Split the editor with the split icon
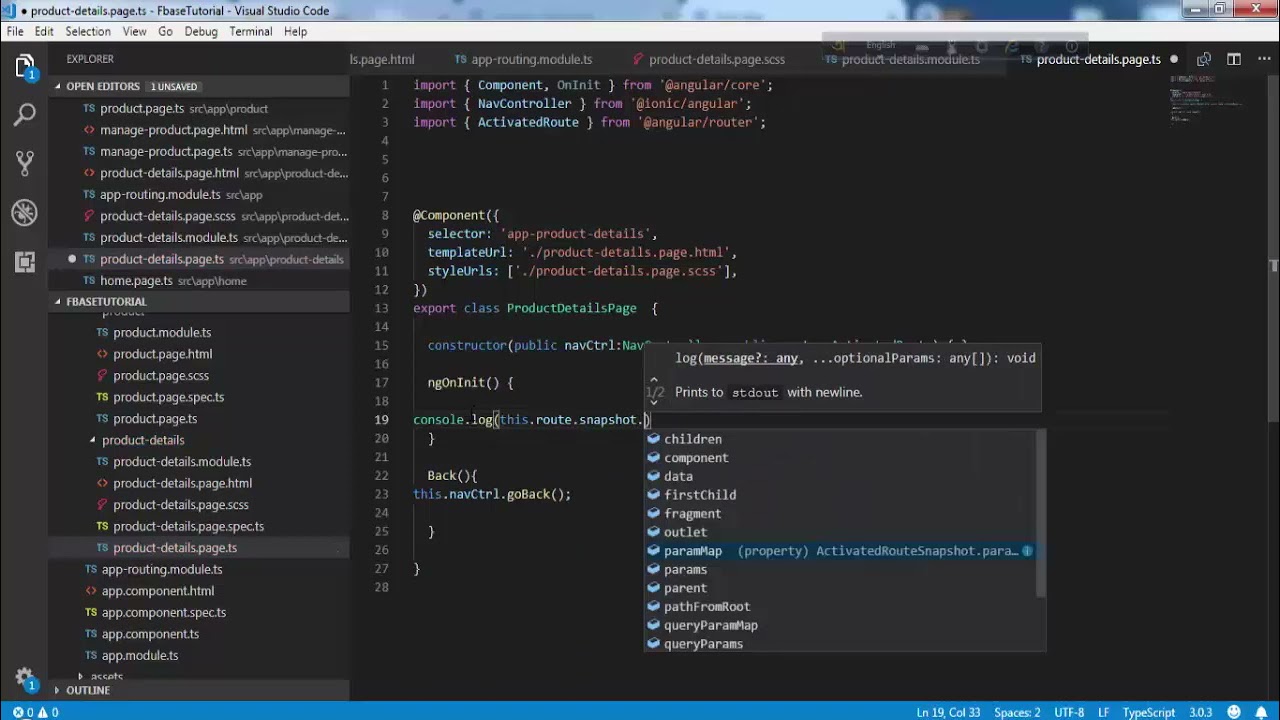Screen dimensions: 1280x720 coord(1234,60)
